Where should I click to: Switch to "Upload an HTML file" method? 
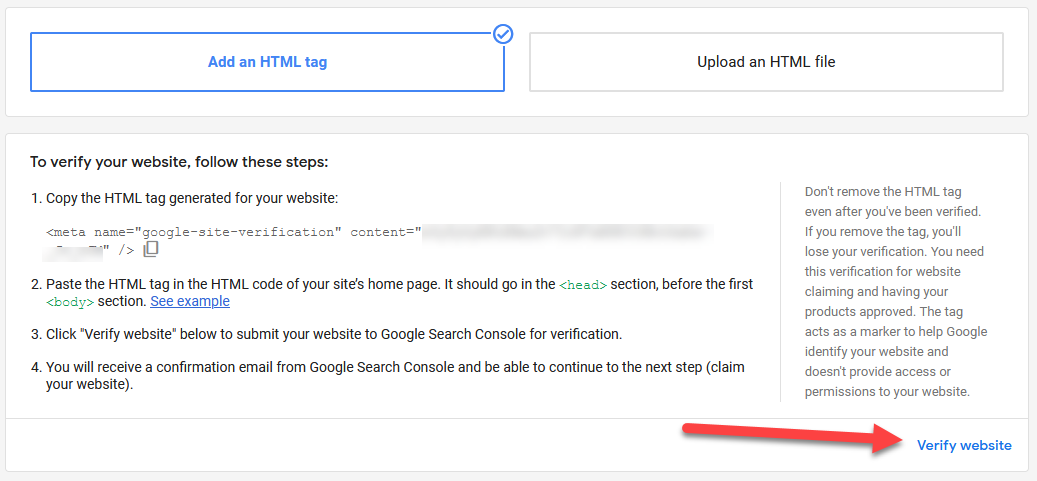click(766, 62)
